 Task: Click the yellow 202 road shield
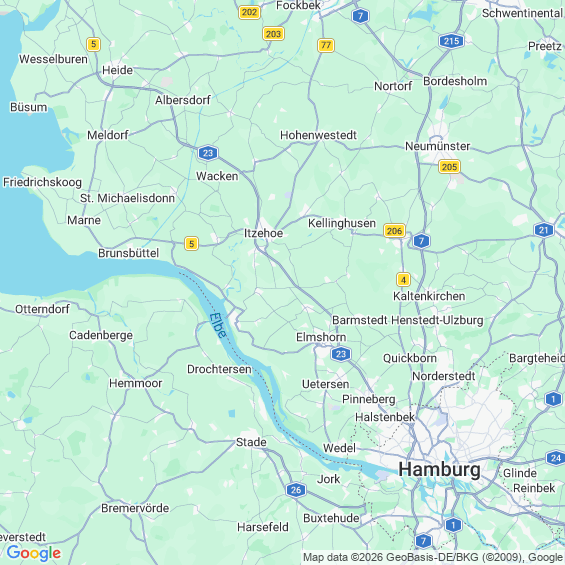click(x=249, y=12)
